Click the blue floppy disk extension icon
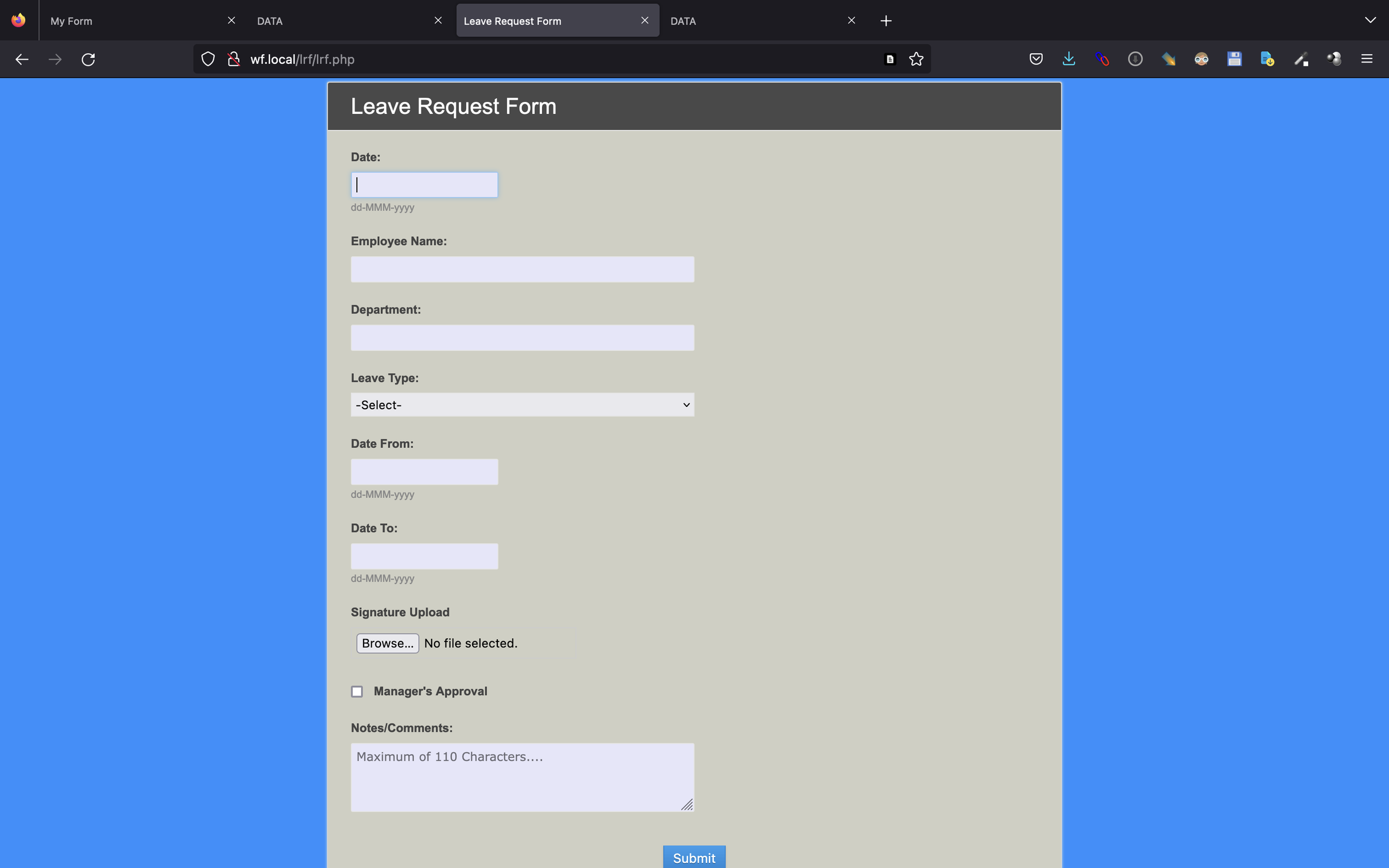This screenshot has width=1389, height=868. tap(1234, 59)
